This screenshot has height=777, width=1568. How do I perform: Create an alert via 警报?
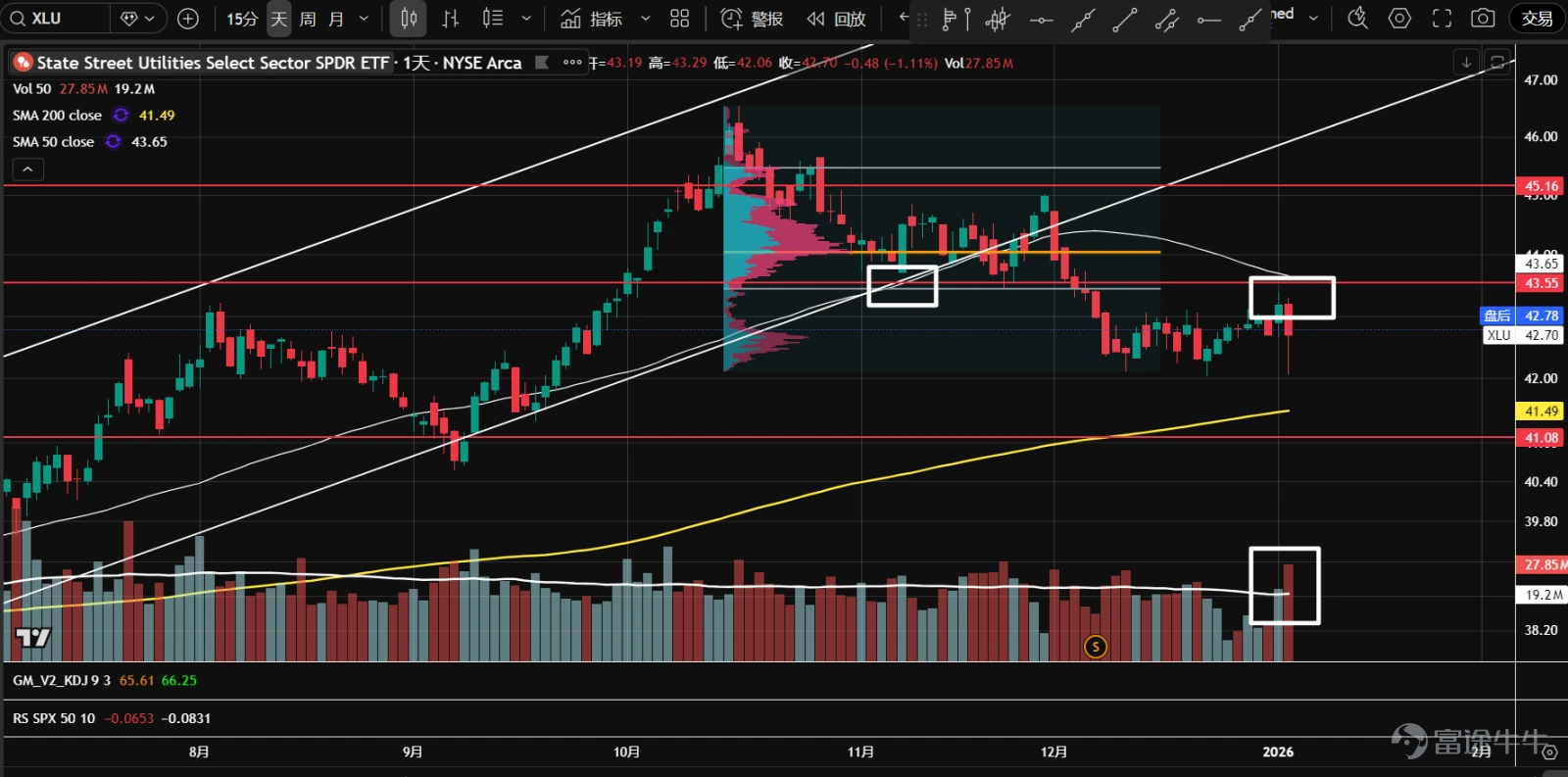click(752, 19)
